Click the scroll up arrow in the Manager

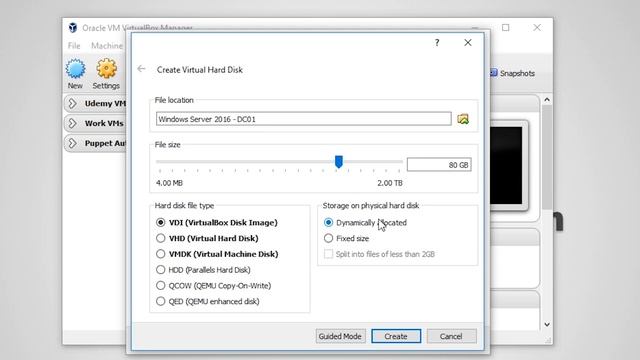point(547,100)
